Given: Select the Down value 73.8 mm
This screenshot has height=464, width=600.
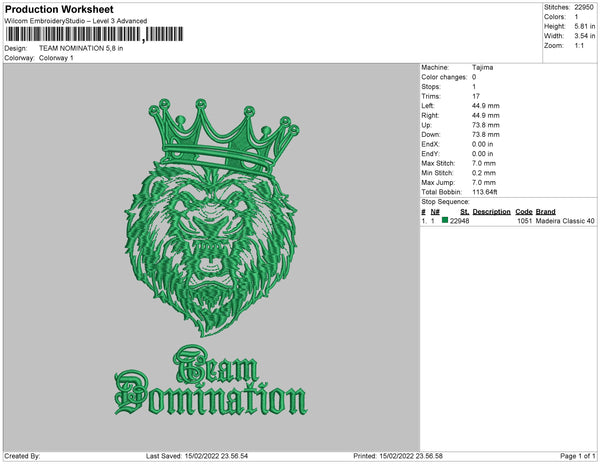Looking at the screenshot, I should click(486, 135).
